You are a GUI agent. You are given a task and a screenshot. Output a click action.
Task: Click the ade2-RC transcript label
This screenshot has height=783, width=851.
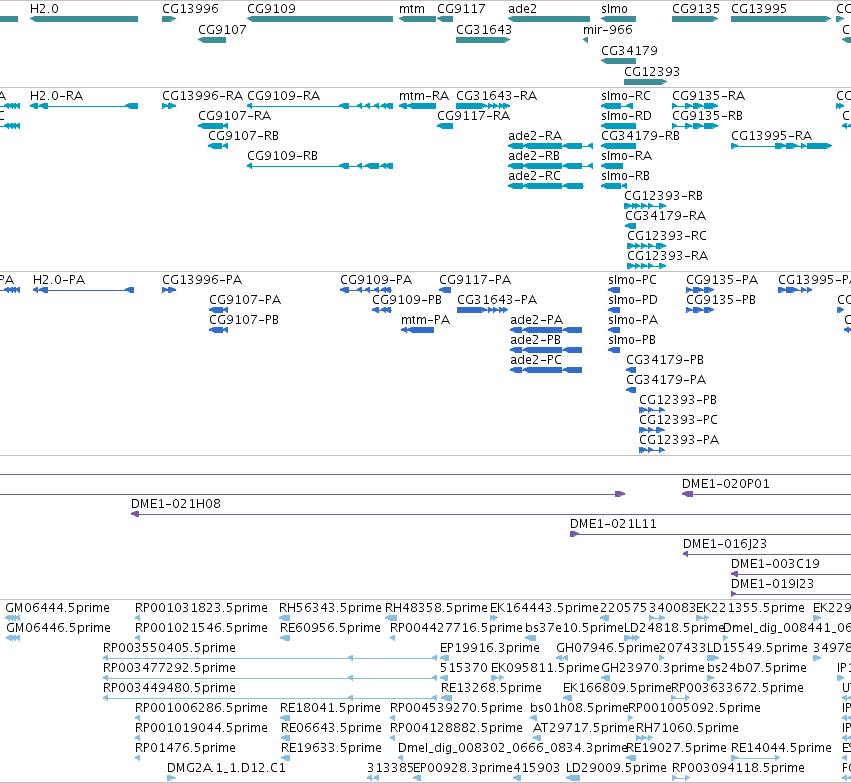534,176
